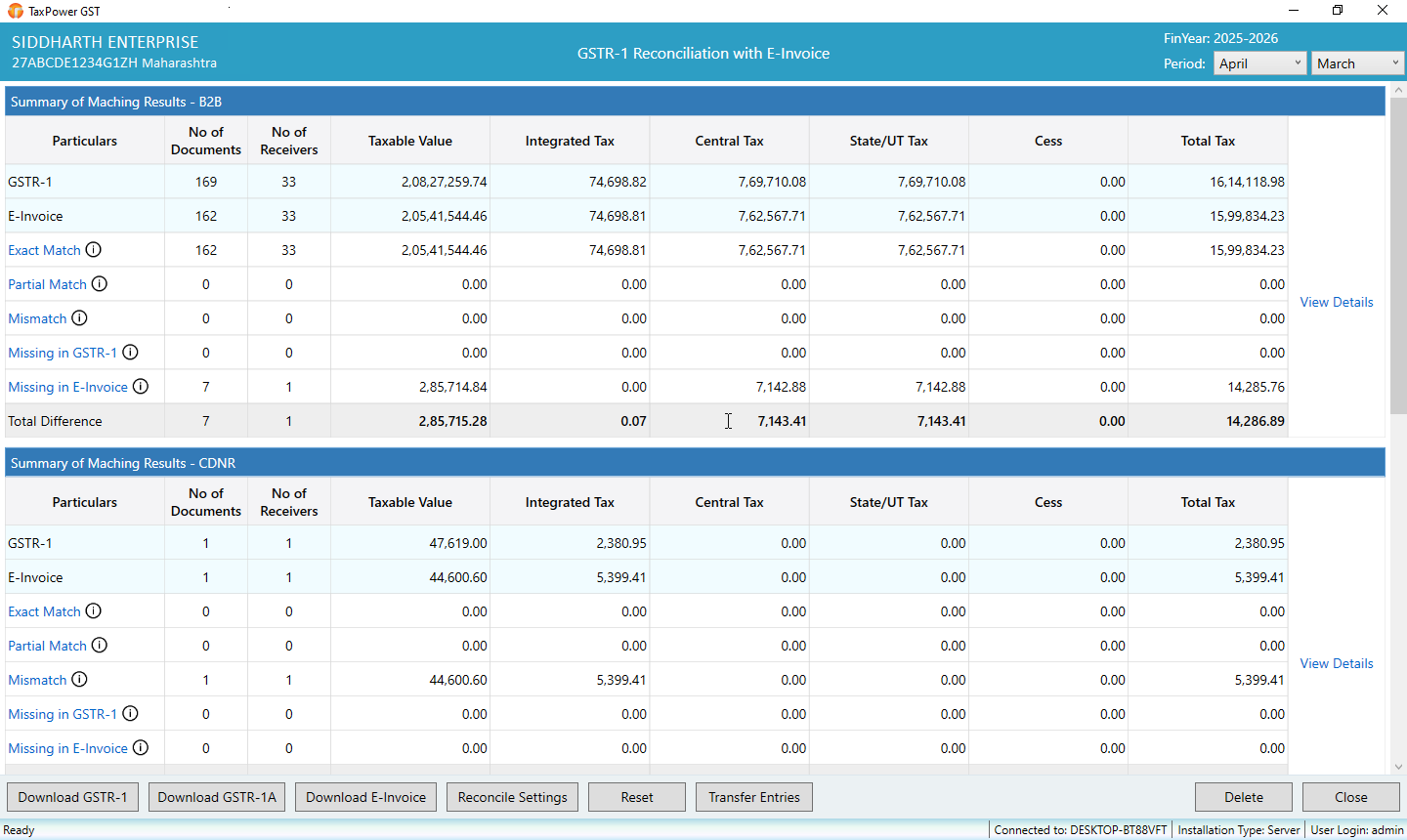Click the Close button at bottom right
The image size is (1407, 840).
click(x=1351, y=797)
